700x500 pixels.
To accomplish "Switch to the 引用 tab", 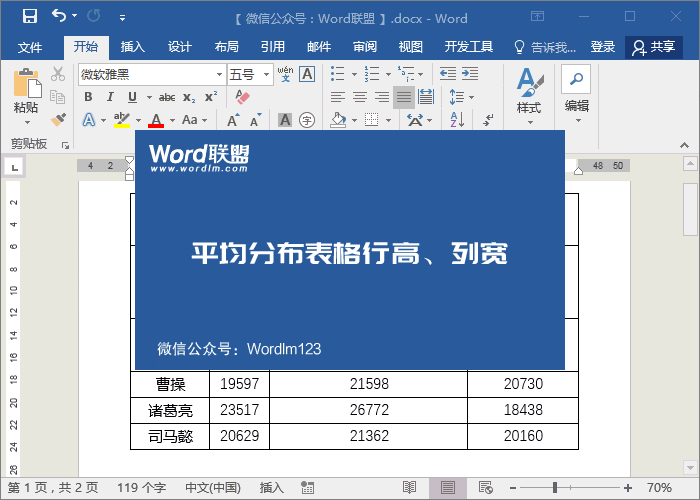I will pos(272,46).
